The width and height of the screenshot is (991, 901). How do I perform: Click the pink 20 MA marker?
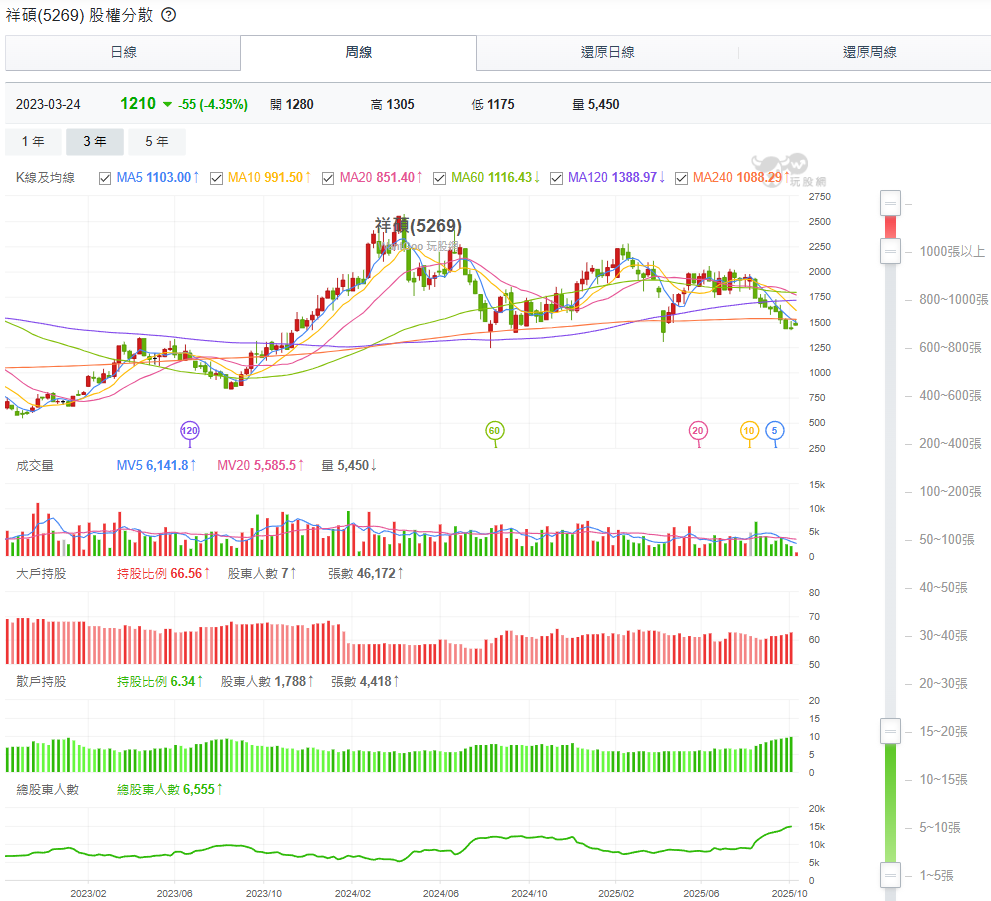(x=698, y=431)
